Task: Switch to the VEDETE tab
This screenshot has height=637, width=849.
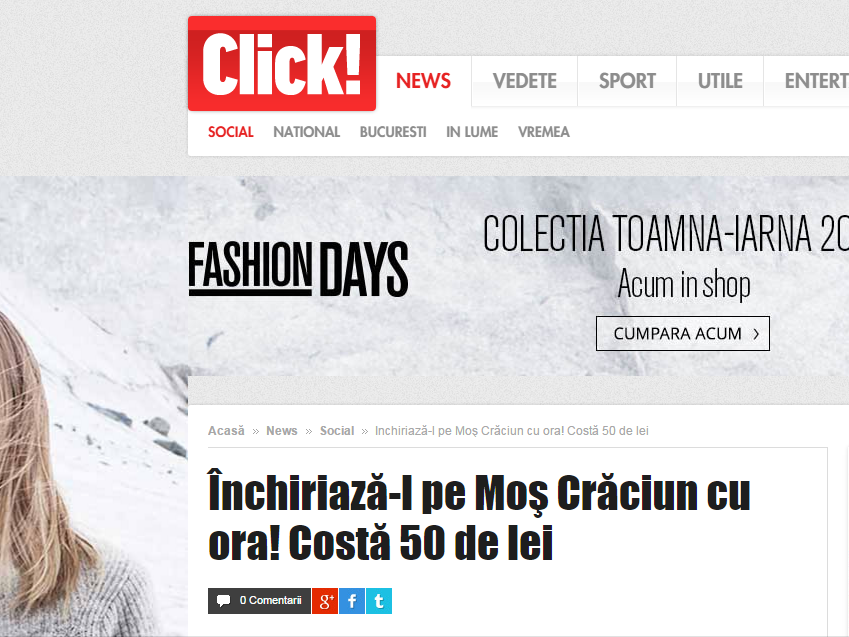Action: point(525,81)
